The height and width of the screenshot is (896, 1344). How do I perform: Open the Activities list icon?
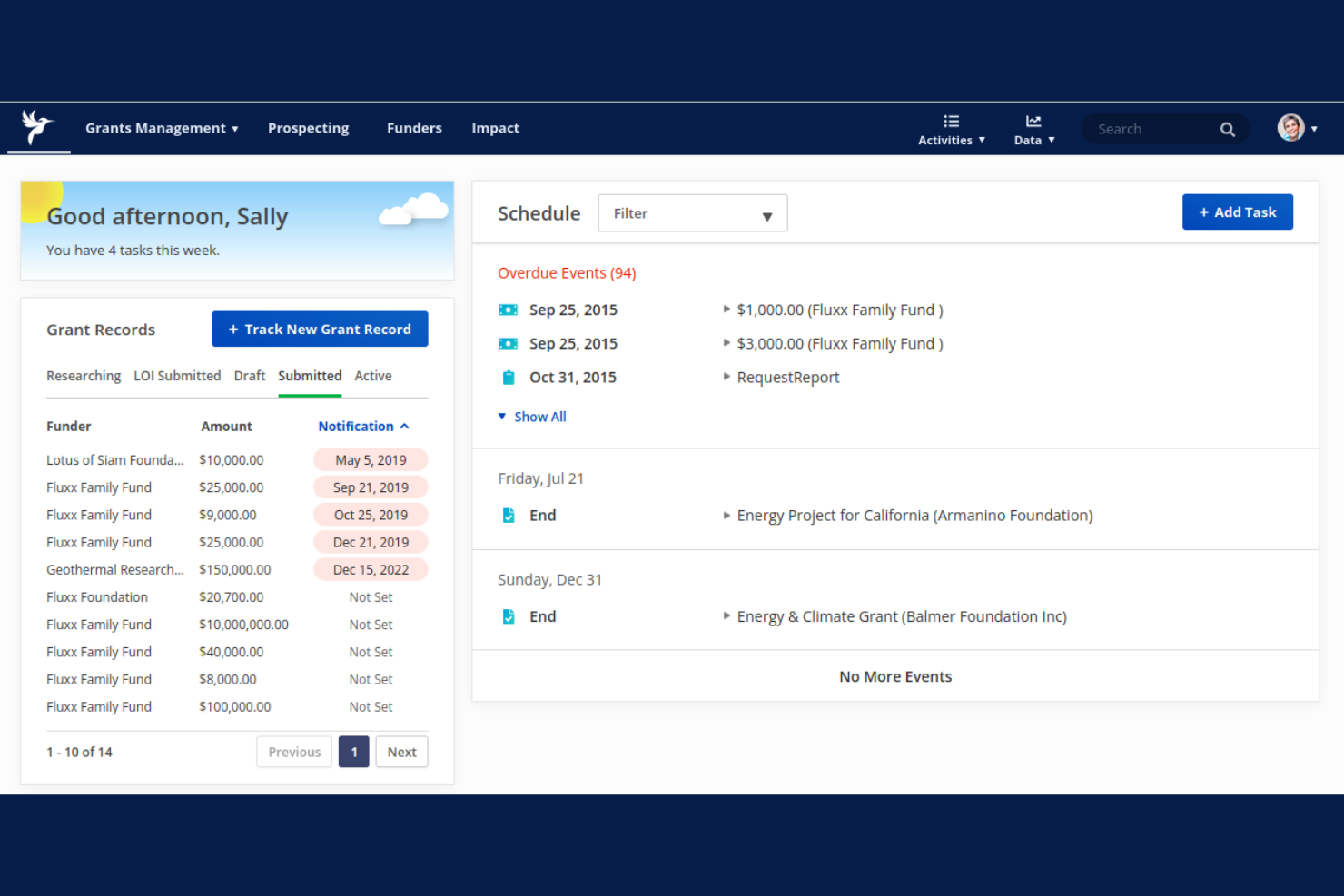[951, 121]
